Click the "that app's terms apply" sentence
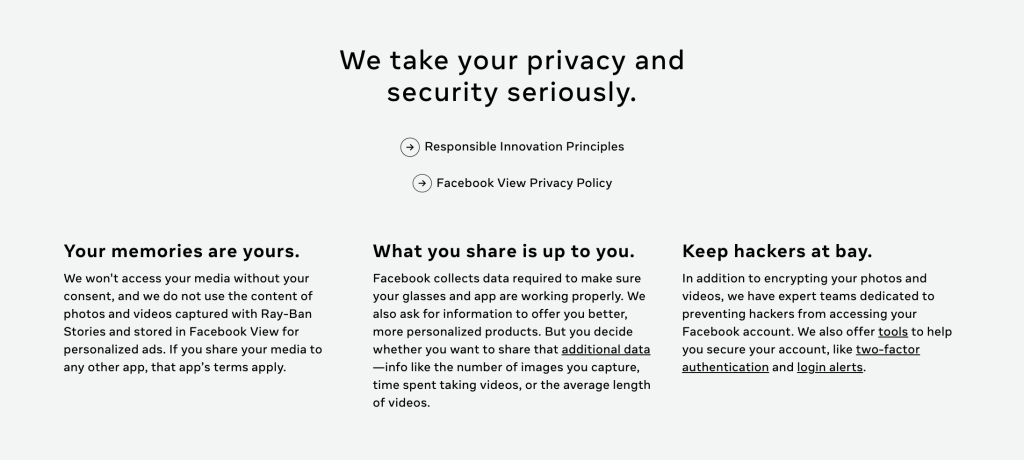 click(x=219, y=367)
